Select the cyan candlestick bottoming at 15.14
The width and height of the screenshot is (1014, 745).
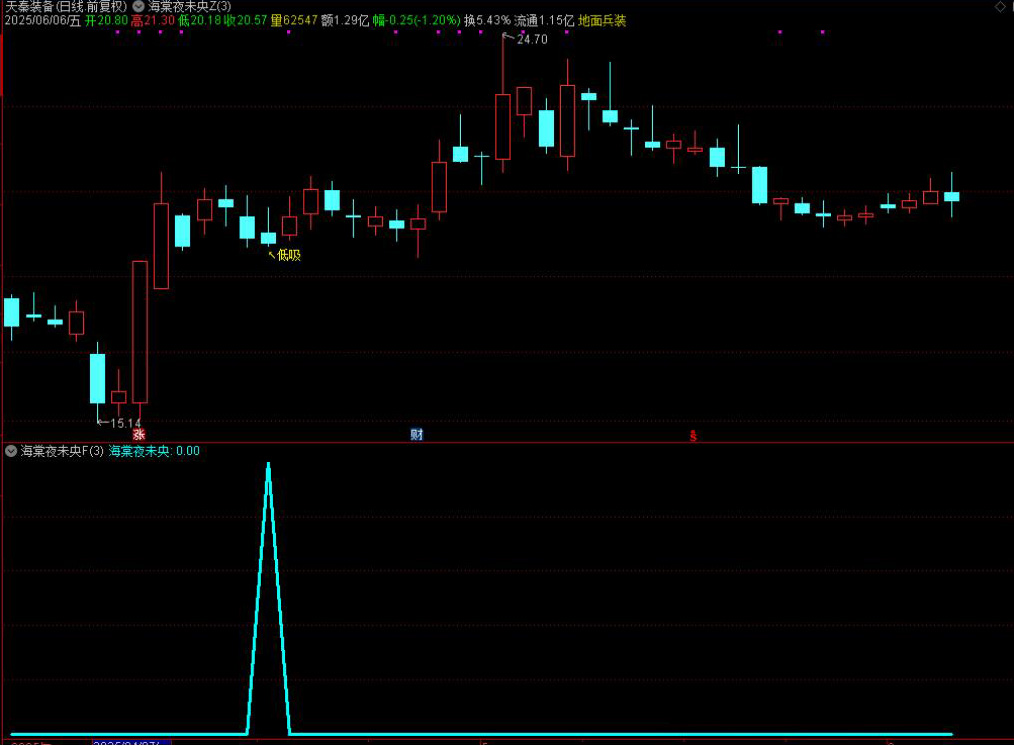click(97, 377)
